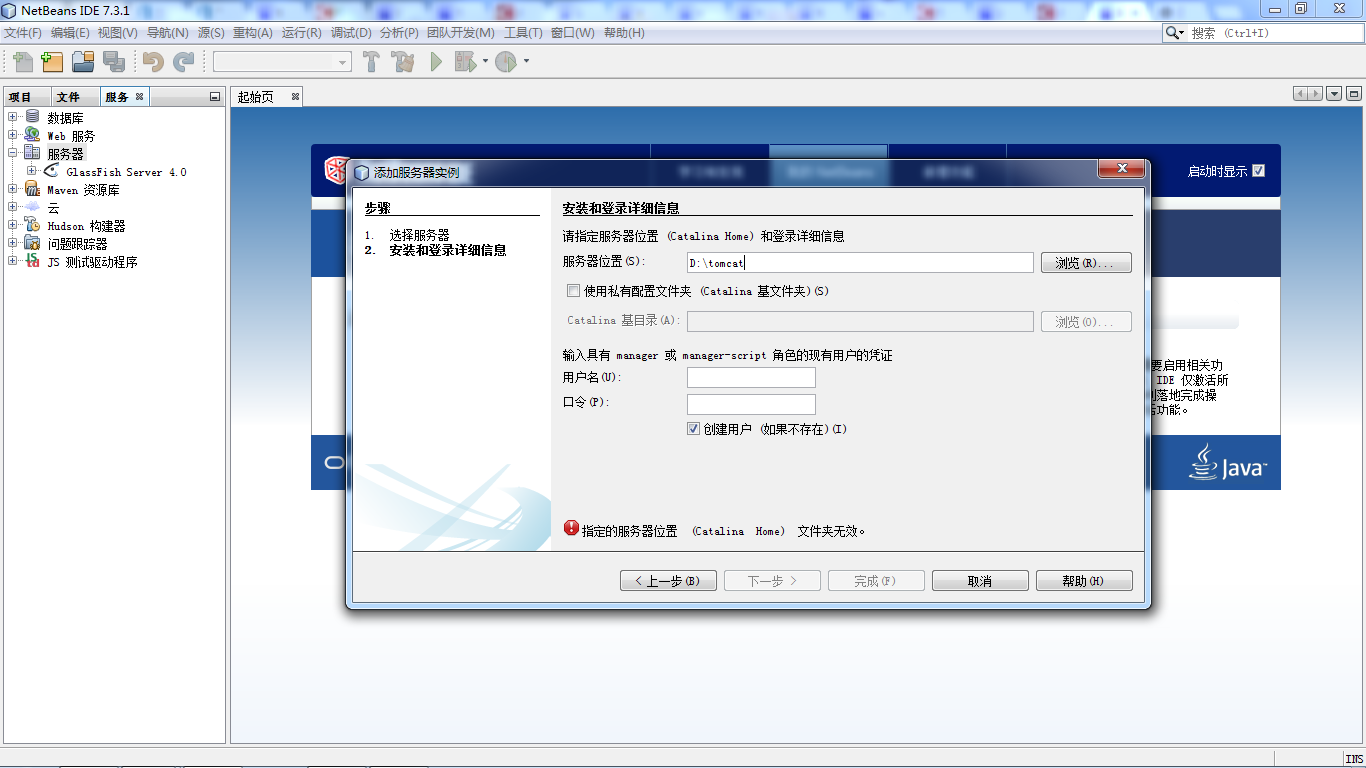Click the Open Project folder icon
This screenshot has width=1366, height=768.
click(x=83, y=62)
